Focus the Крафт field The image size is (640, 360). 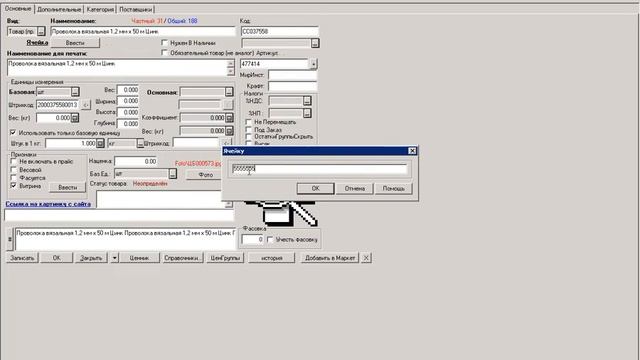pyautogui.click(x=292, y=86)
